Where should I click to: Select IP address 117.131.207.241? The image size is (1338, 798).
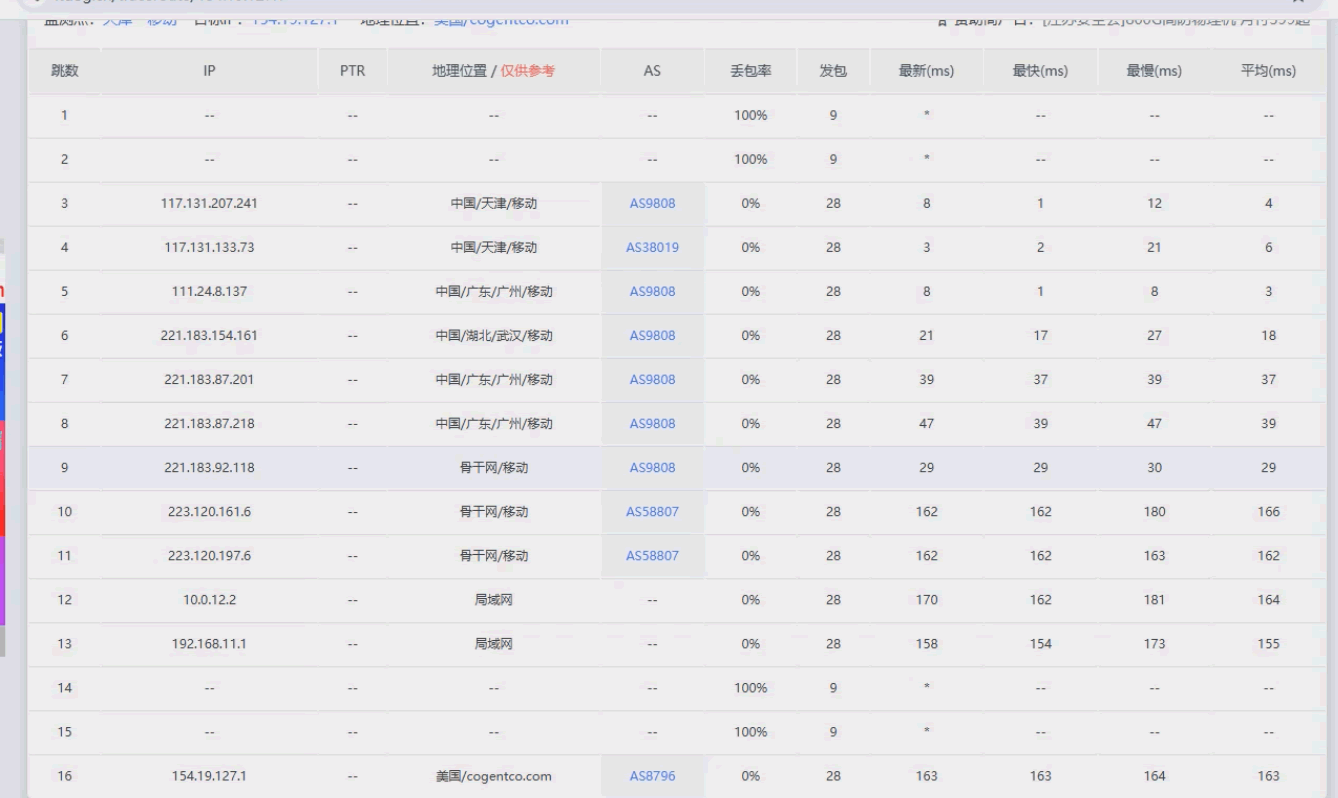pos(209,204)
